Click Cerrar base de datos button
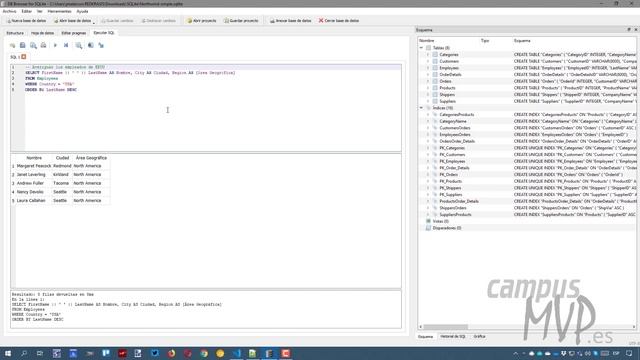 pyautogui.click(x=339, y=20)
